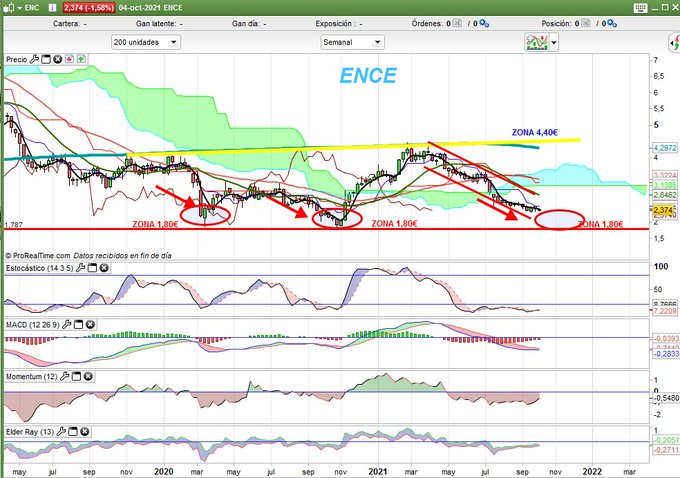The image size is (680, 478).
Task: Open Momentum indicator settings wrench
Action: tap(65, 377)
